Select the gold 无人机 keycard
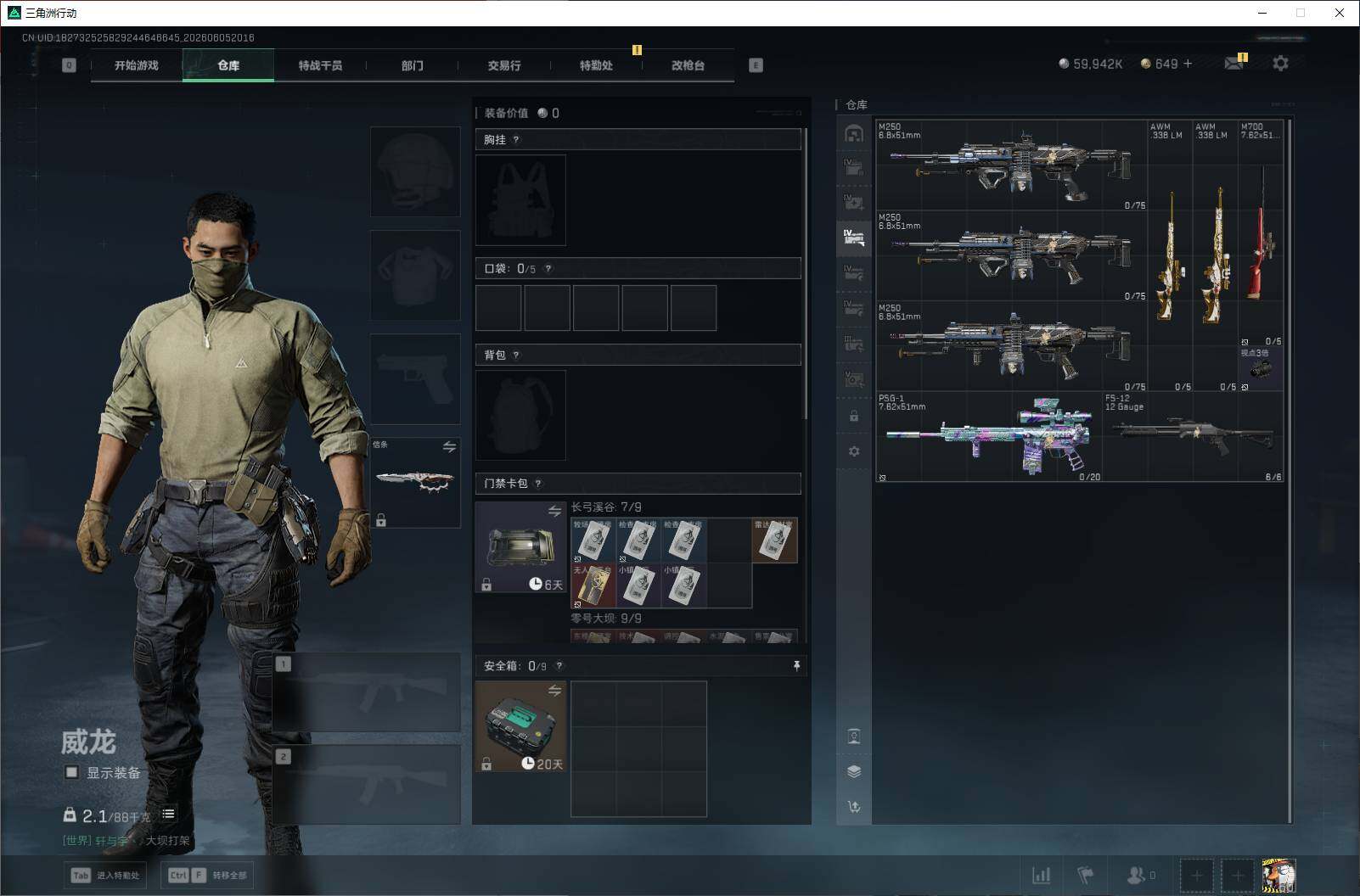The width and height of the screenshot is (1360, 896). pyautogui.click(x=593, y=585)
